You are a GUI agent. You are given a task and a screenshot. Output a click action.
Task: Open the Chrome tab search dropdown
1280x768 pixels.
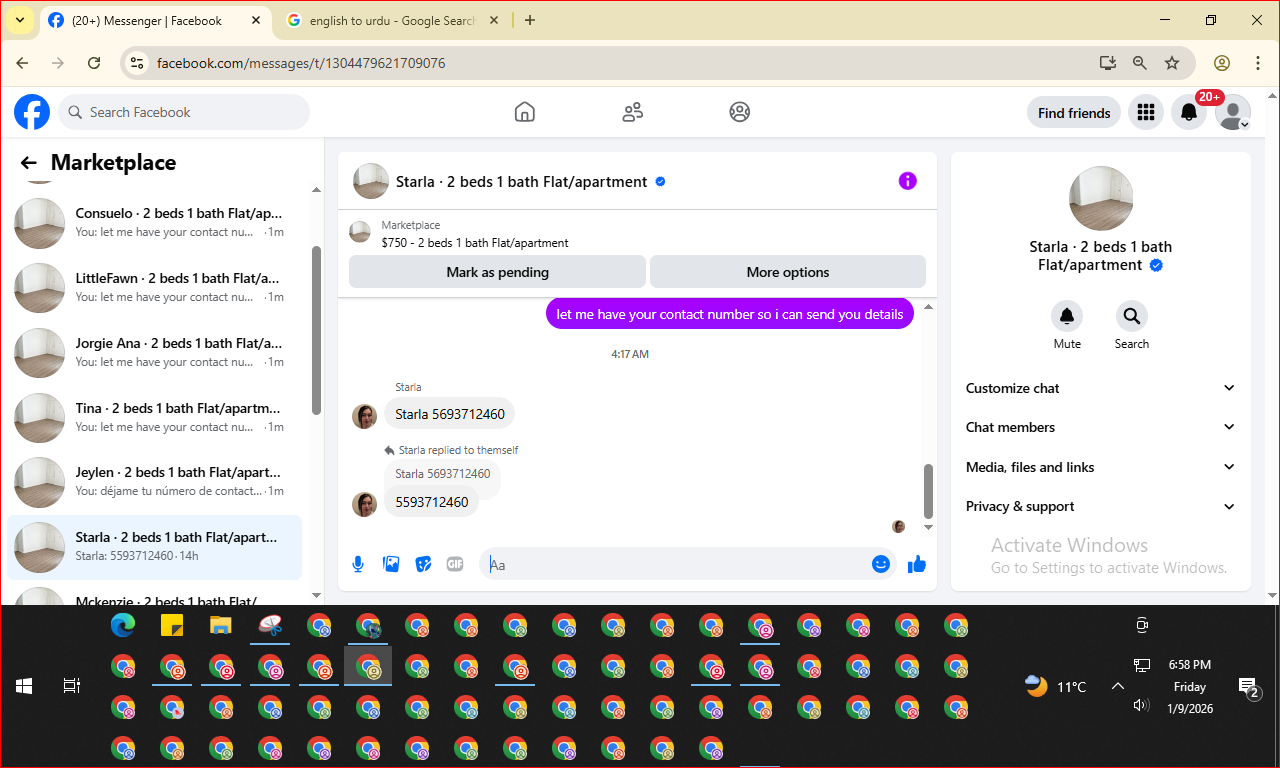tap(19, 20)
